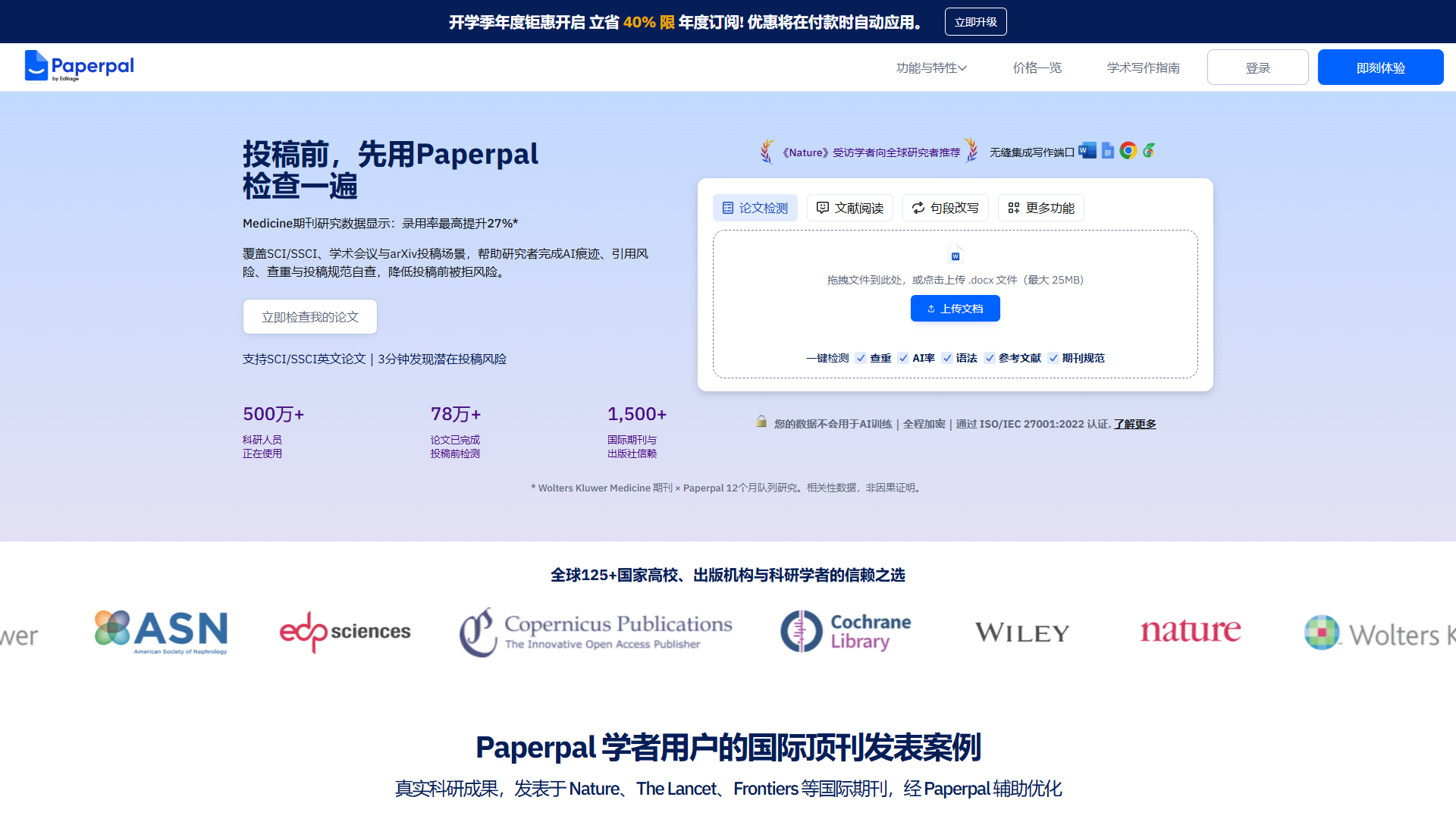Screen dimensions: 1456x819
Task: Click the Chrome browser integration icon
Action: click(1128, 151)
